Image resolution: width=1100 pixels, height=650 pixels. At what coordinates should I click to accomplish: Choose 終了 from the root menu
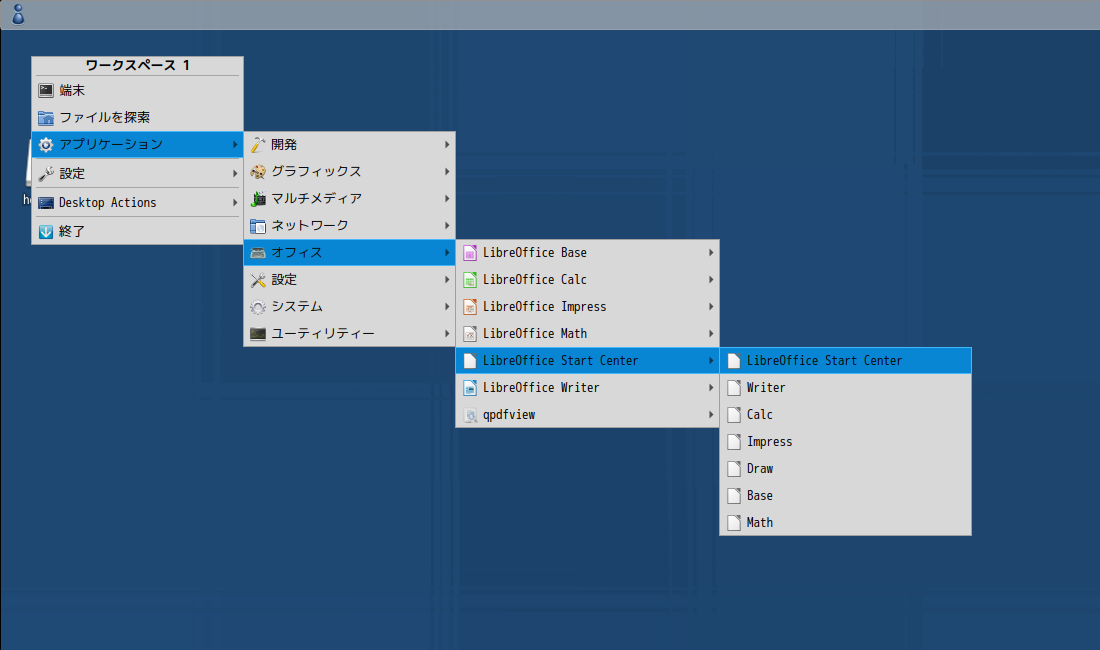click(x=138, y=231)
